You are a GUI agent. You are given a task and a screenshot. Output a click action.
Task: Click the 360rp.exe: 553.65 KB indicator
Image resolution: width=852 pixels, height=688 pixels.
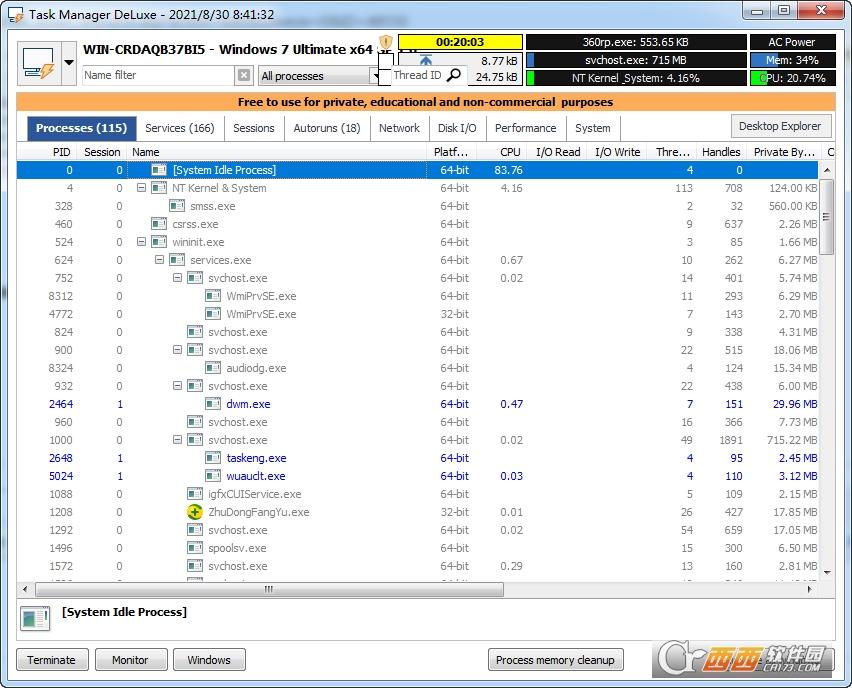point(636,42)
